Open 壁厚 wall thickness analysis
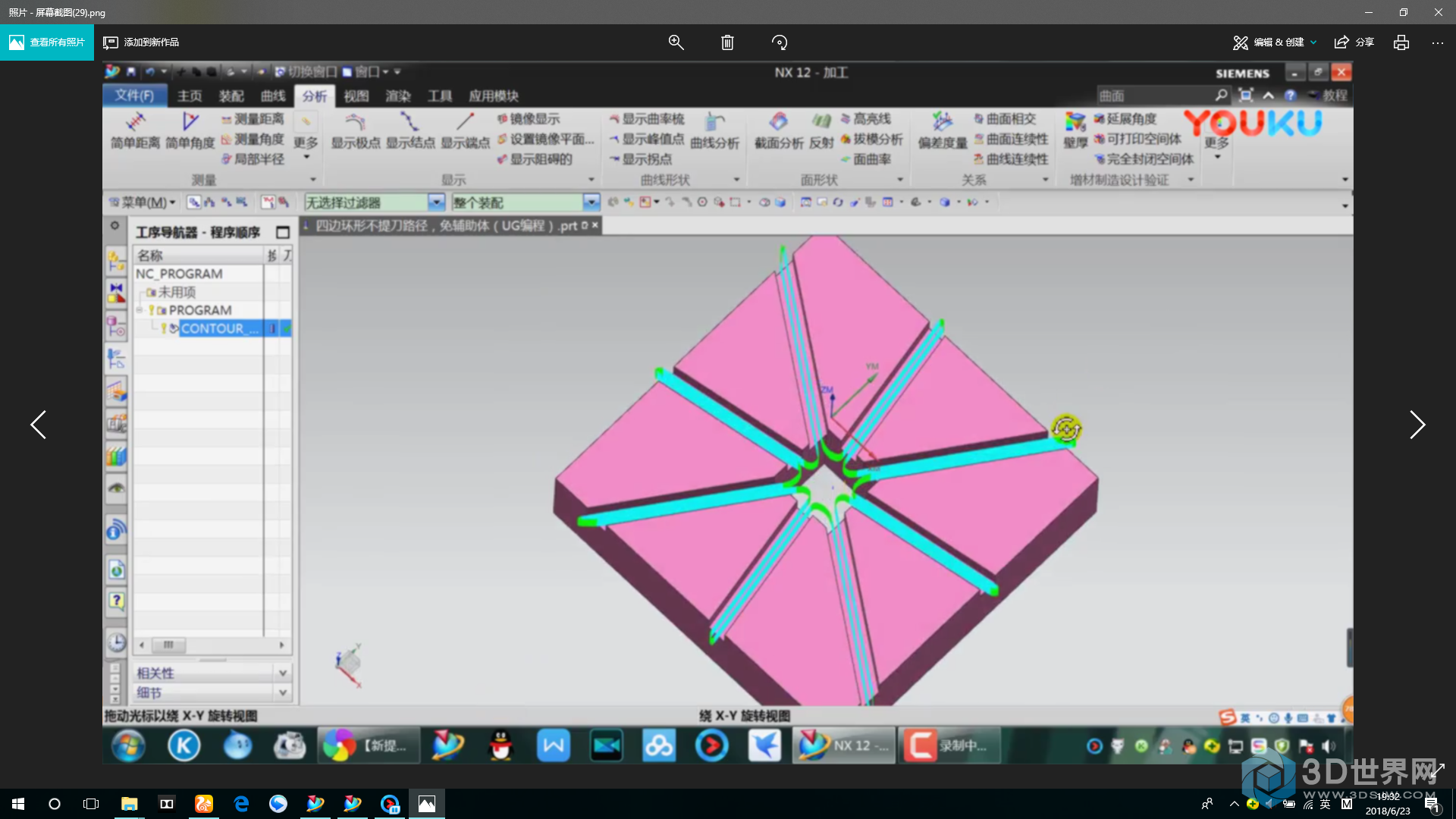Viewport: 1456px width, 819px height. (1075, 130)
